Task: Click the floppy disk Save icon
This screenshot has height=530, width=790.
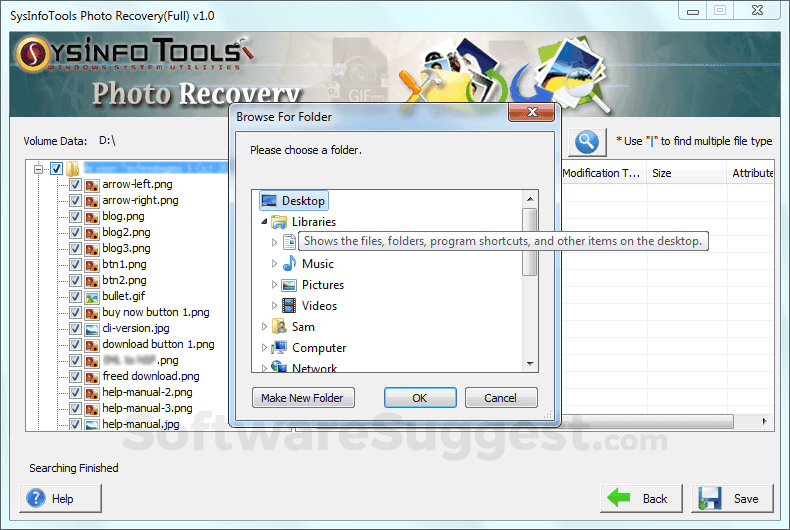Action: (710, 498)
